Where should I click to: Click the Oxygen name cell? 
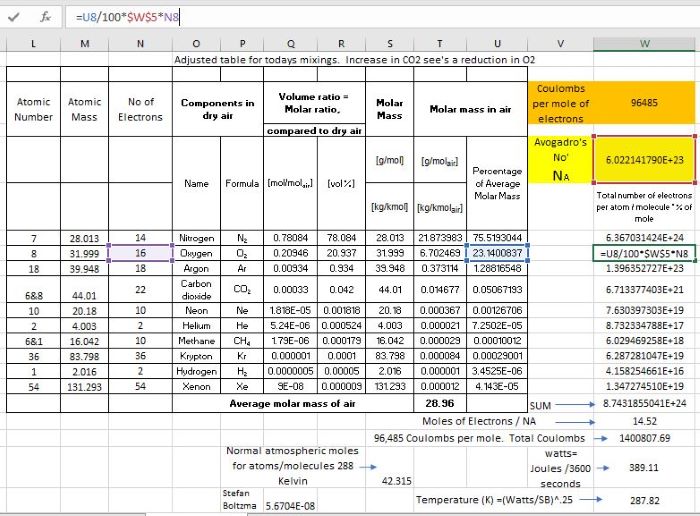pyautogui.click(x=196, y=253)
